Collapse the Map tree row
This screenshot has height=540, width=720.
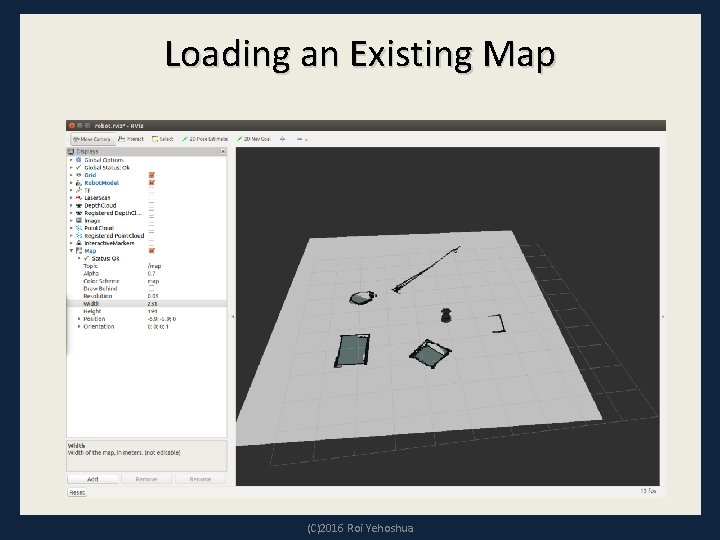71,251
